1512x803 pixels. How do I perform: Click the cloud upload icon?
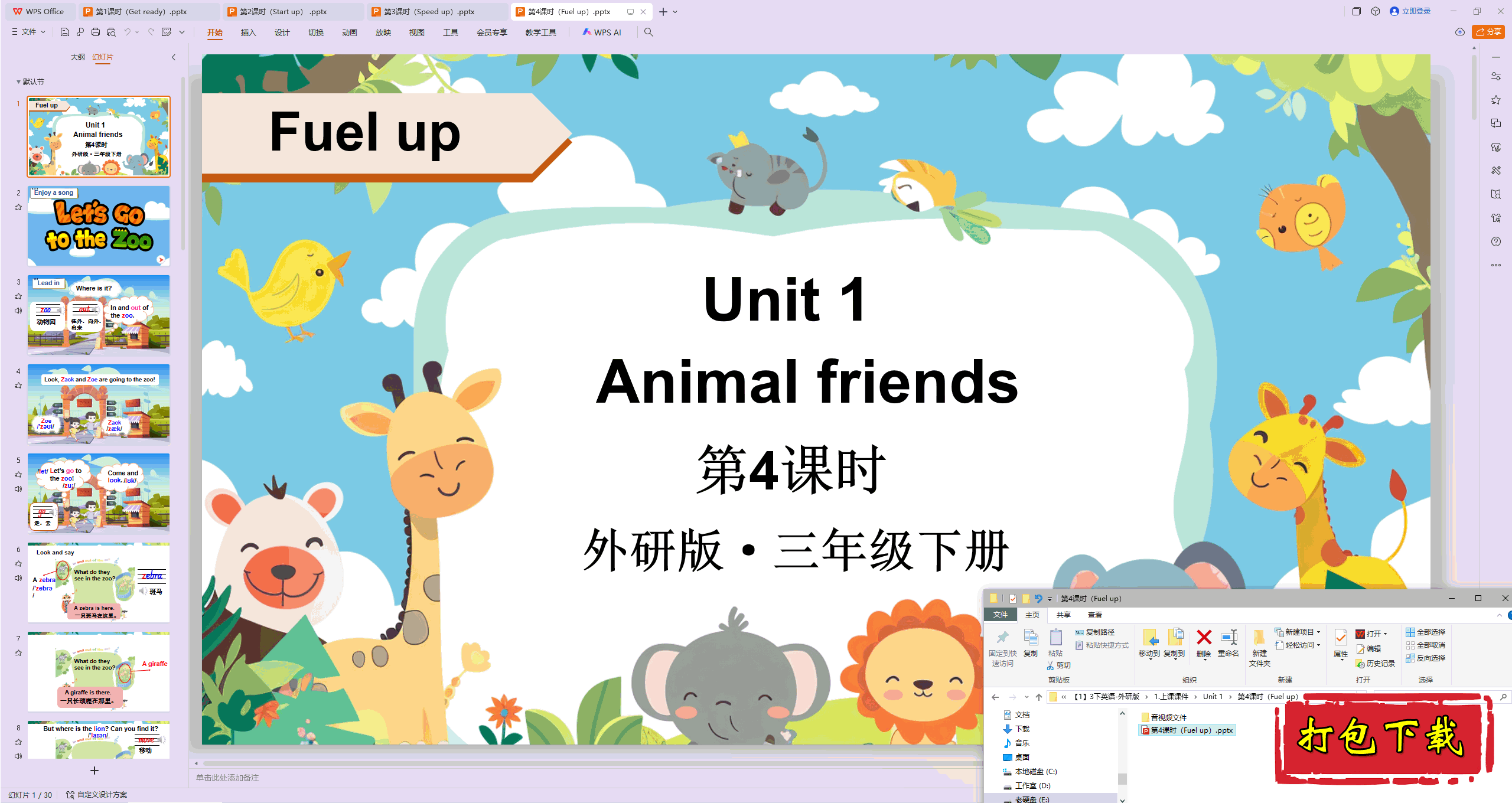tap(1460, 32)
